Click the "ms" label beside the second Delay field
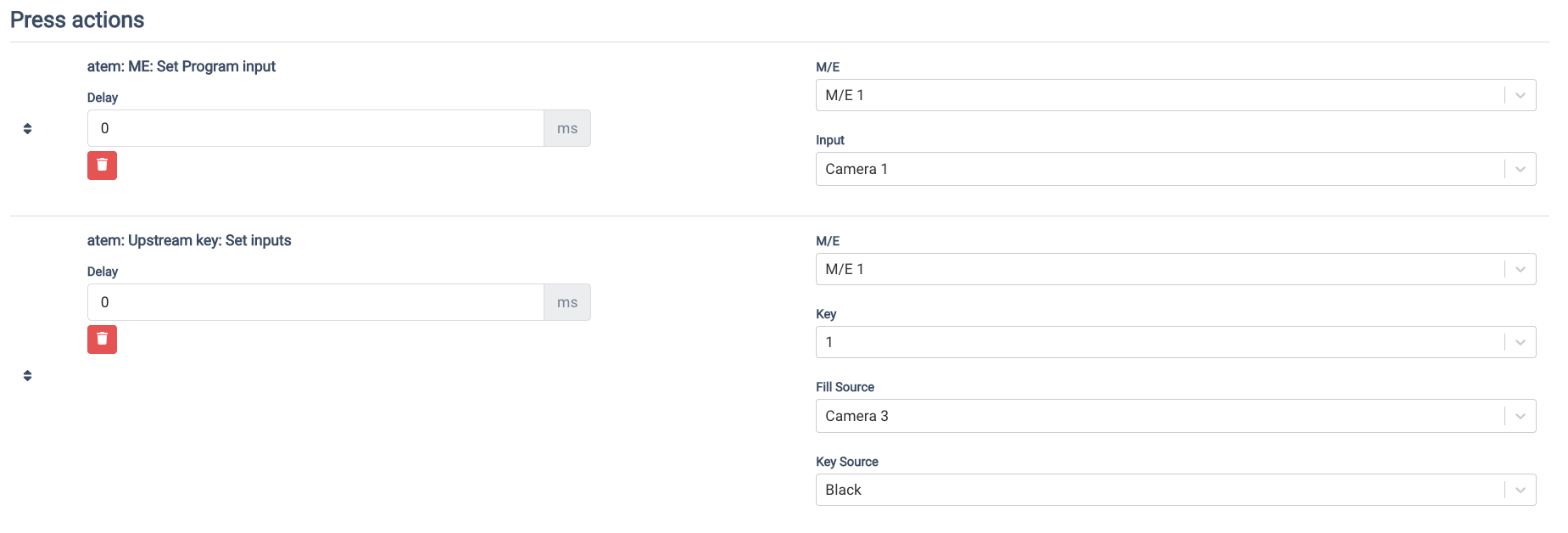This screenshot has height=533, width=1568. point(566,301)
